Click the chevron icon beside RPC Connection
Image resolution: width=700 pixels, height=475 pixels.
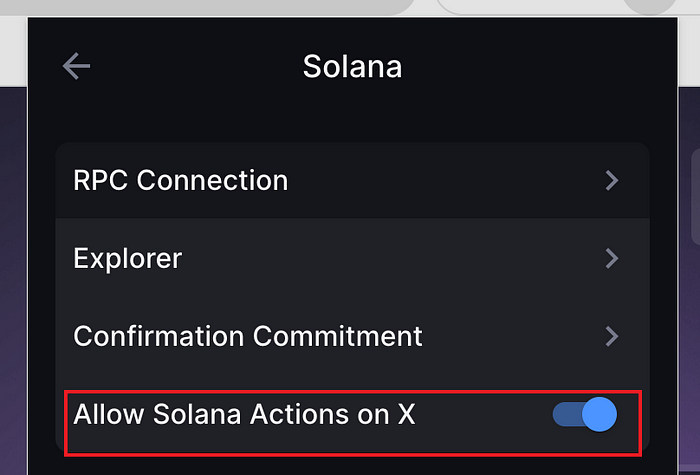point(612,181)
